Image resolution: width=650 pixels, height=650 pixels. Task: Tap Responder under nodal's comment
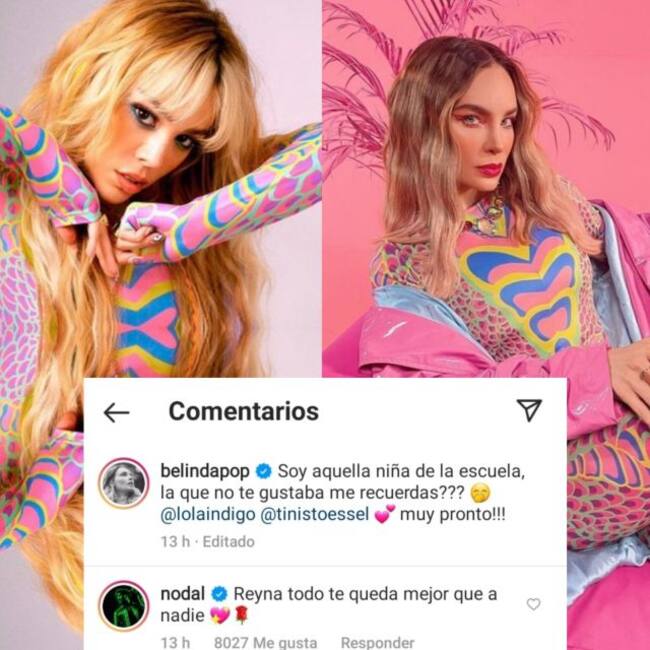(377, 643)
